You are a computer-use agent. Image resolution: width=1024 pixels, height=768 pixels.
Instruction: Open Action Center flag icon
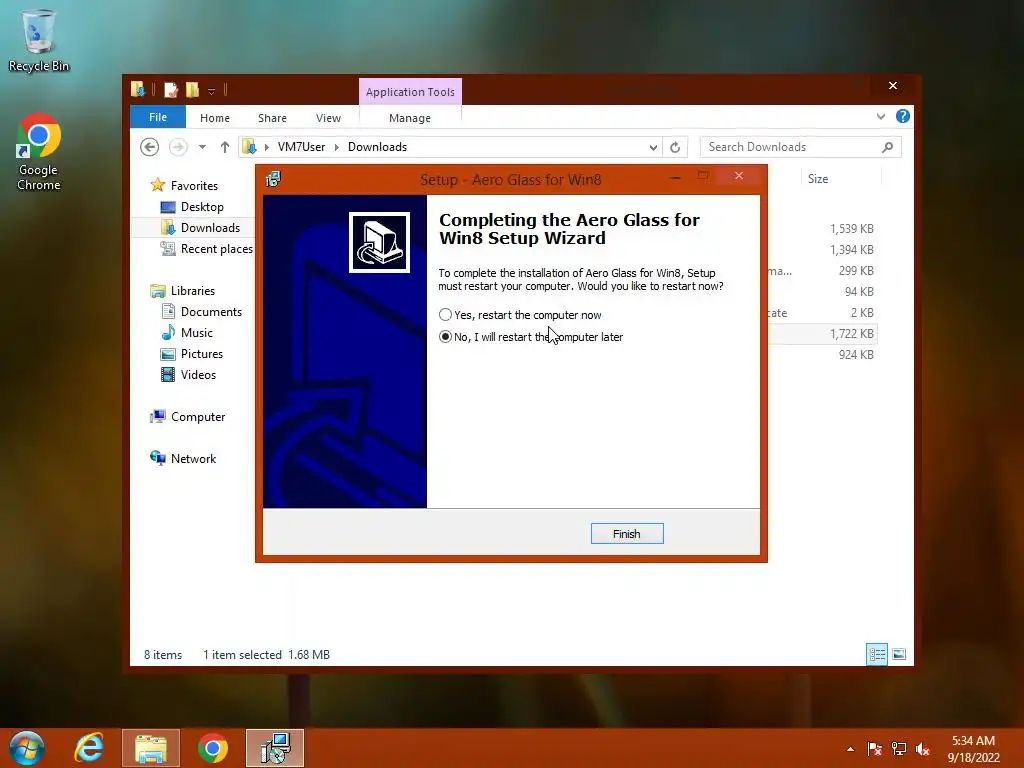tap(874, 749)
